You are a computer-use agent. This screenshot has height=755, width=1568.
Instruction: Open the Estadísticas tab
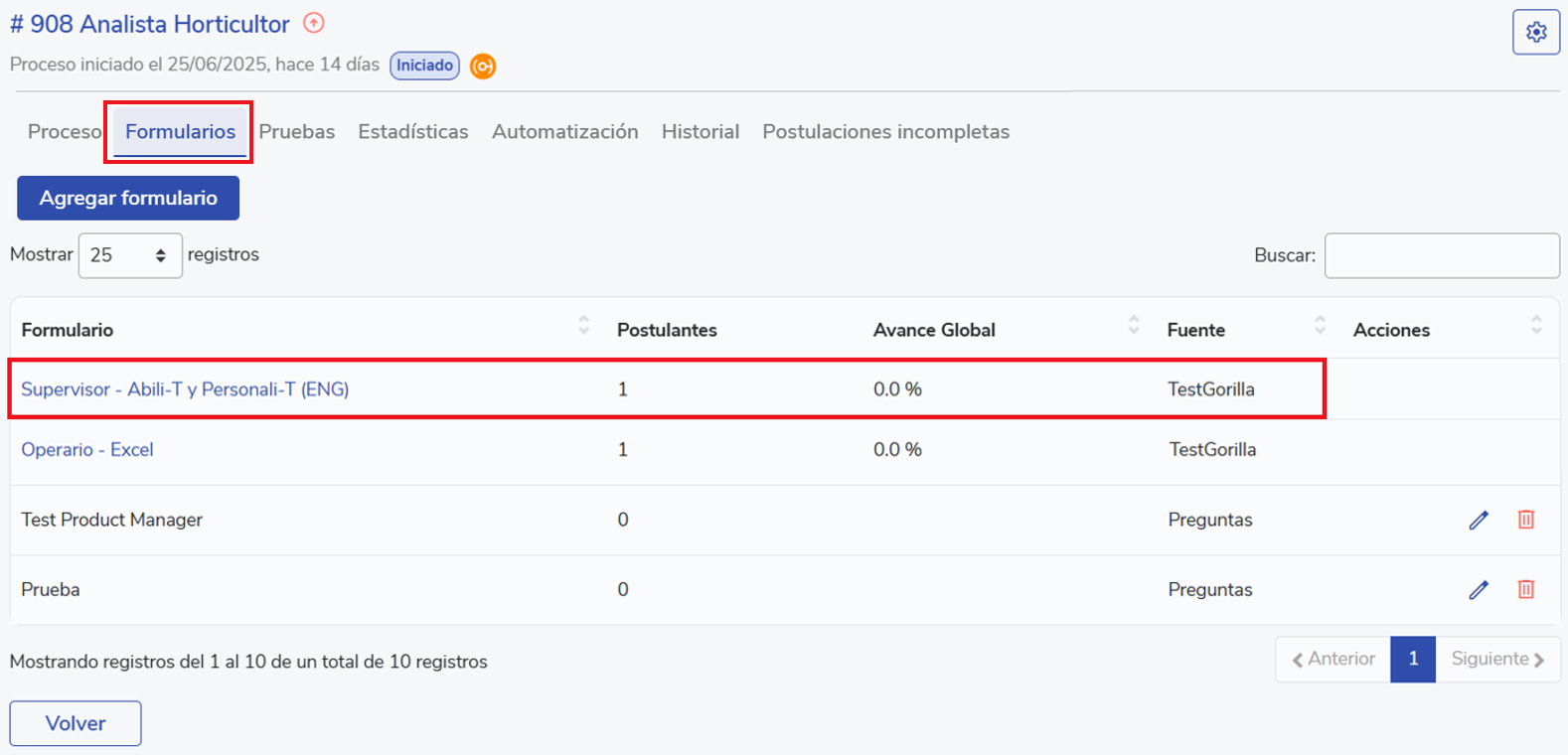coord(412,132)
